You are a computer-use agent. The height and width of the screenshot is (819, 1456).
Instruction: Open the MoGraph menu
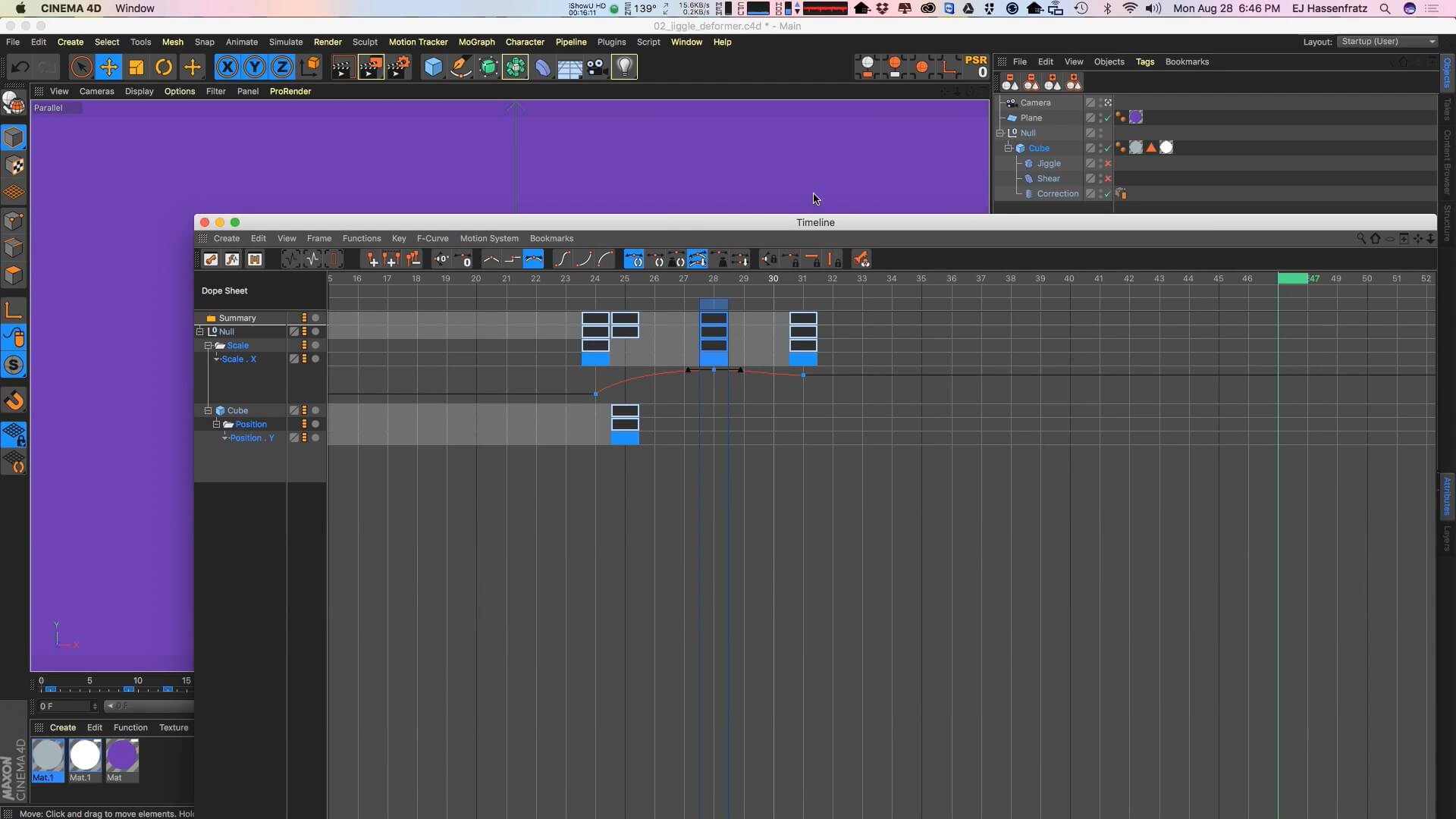(476, 42)
